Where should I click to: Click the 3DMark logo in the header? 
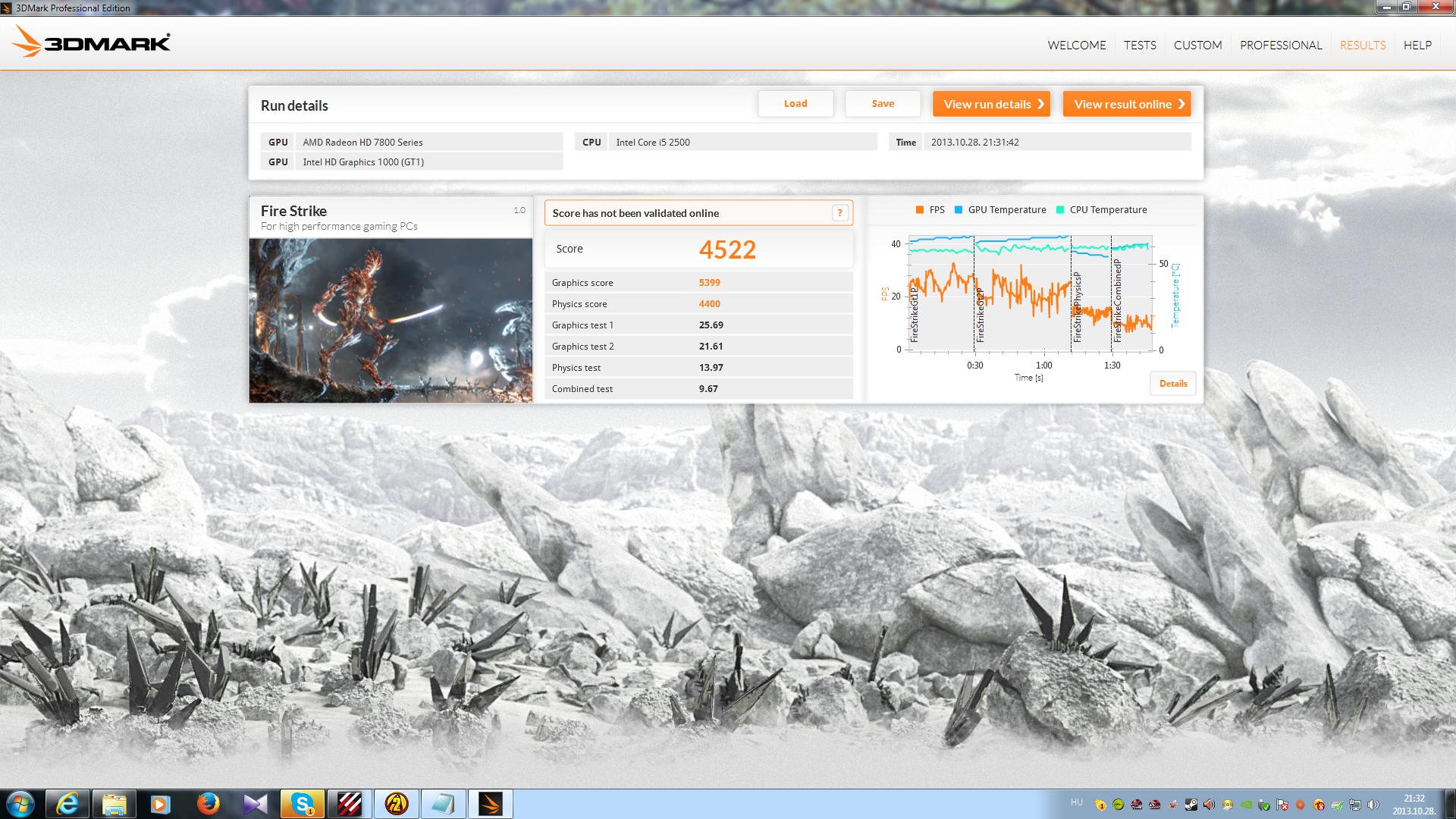click(92, 42)
